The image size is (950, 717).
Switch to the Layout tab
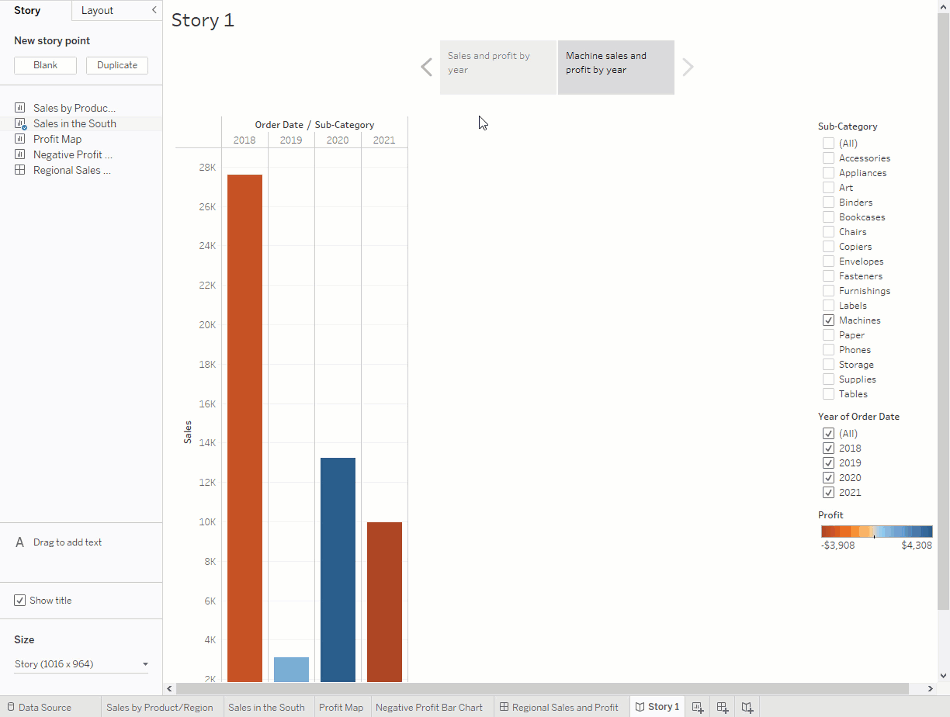[97, 10]
